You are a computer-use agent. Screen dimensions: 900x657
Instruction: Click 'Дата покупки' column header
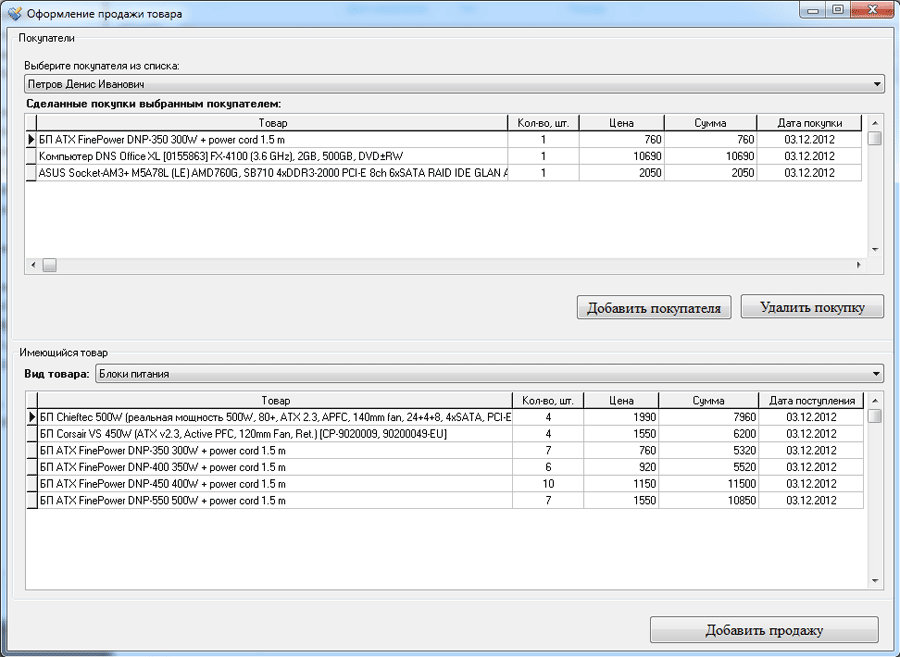[809, 123]
